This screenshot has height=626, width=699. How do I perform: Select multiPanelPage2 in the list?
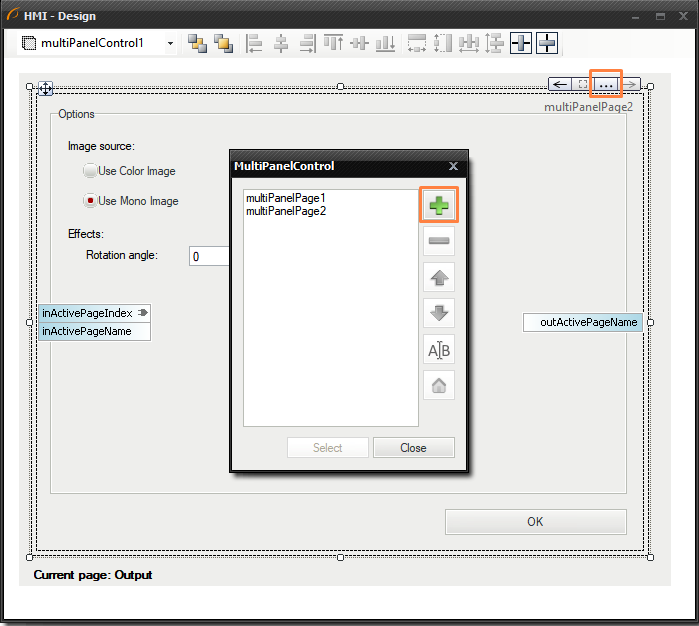pos(285,211)
